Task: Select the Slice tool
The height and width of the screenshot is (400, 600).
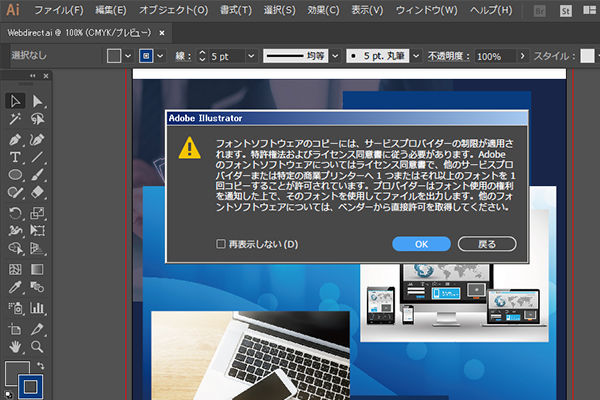Action: (x=37, y=329)
